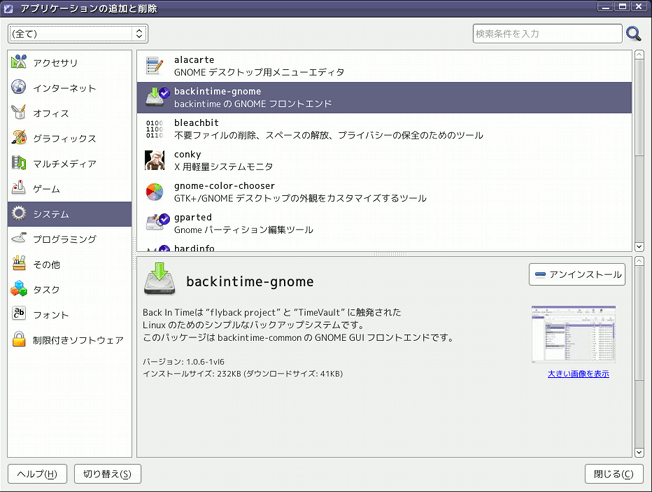This screenshot has width=652, height=492.
Task: Focus the 検索条件を入力 search field
Action: [547, 34]
